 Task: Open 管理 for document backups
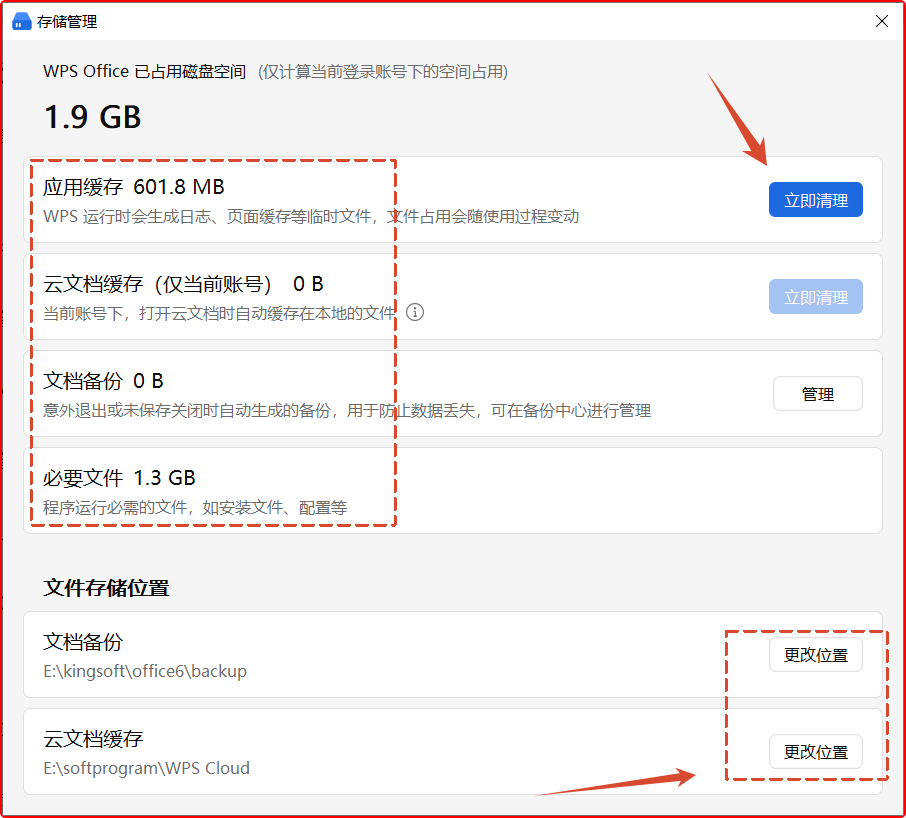point(818,394)
